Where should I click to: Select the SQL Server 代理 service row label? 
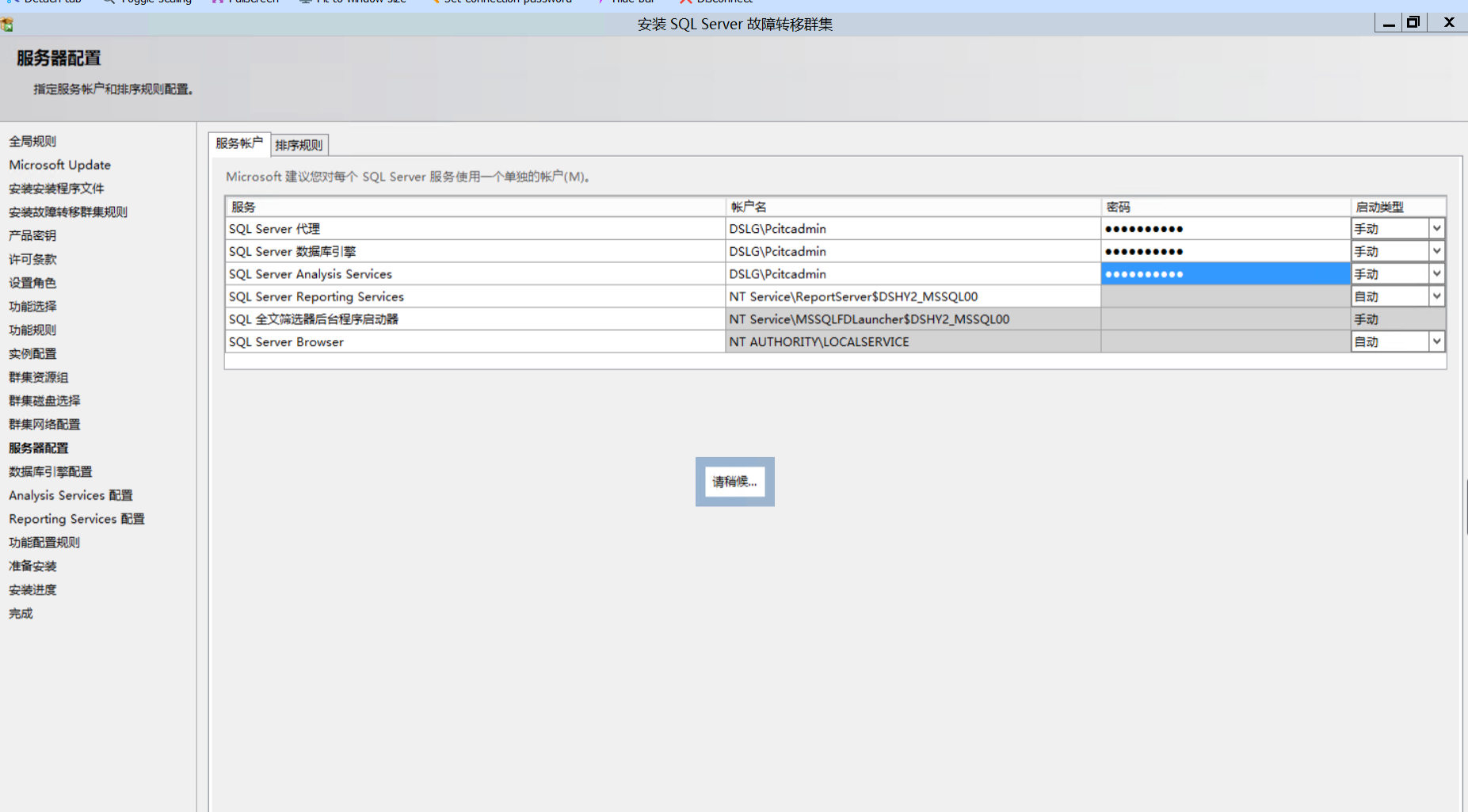click(274, 229)
